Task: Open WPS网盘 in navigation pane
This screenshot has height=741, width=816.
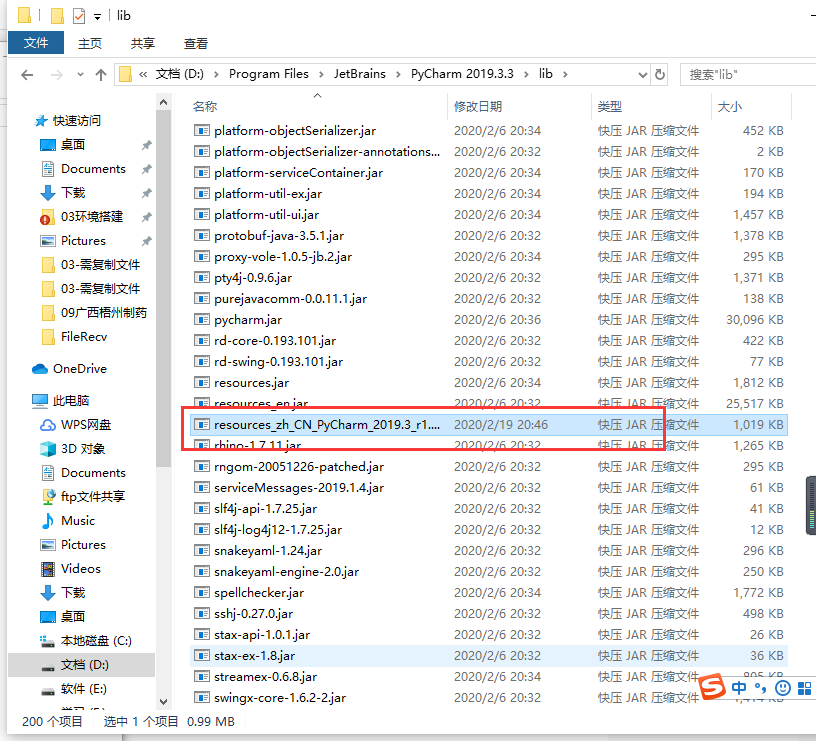Action: click(x=86, y=425)
